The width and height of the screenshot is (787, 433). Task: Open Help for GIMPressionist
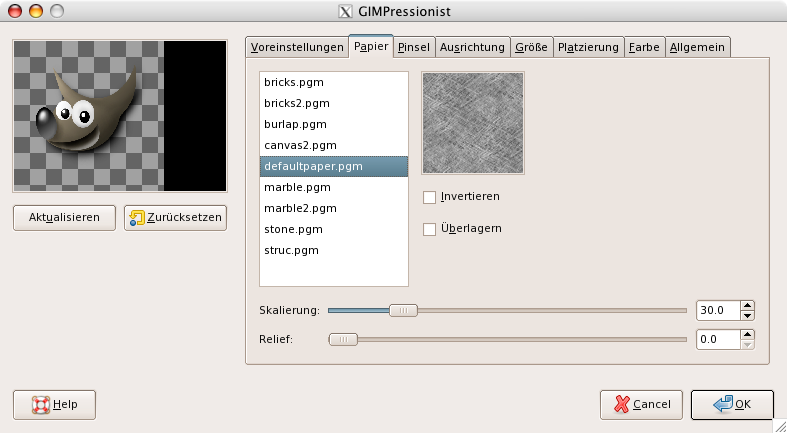54,405
